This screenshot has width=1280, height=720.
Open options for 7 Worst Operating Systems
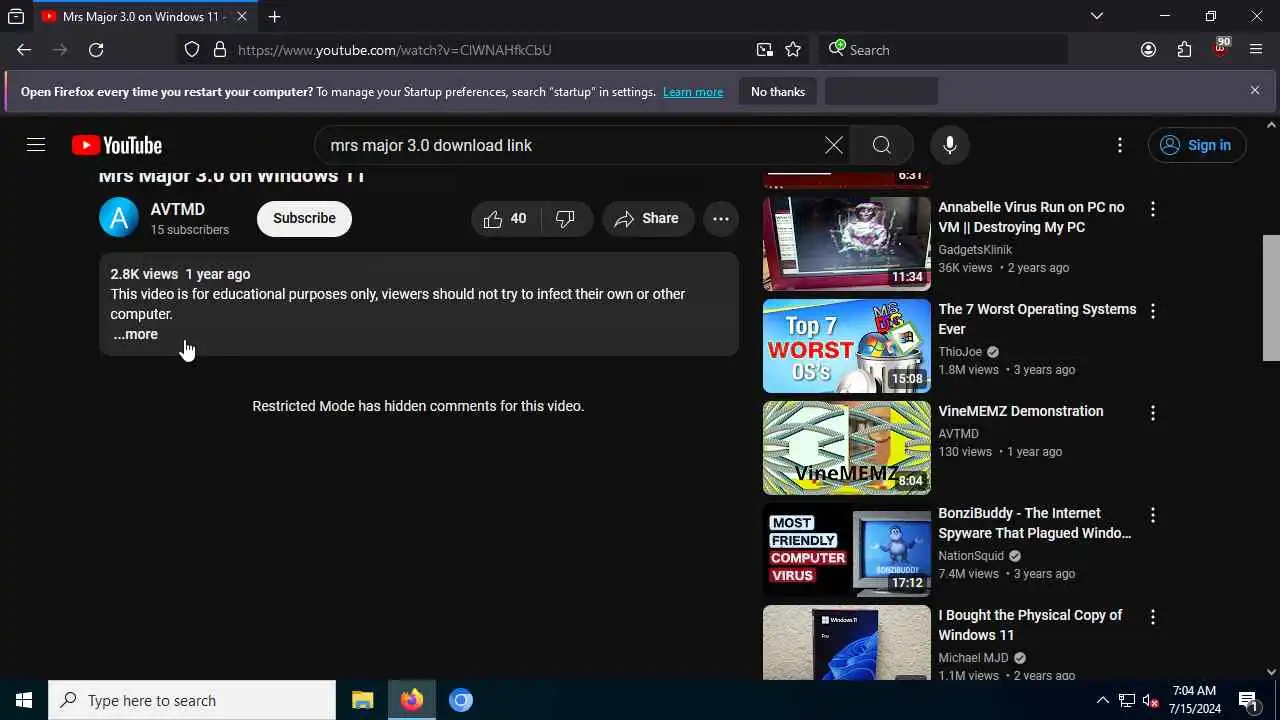[1153, 311]
